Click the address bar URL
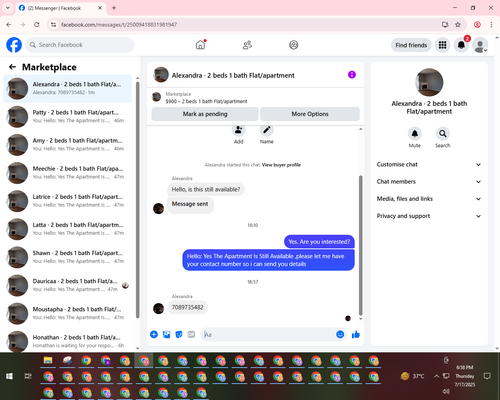This screenshot has width=500, height=400. click(x=119, y=24)
